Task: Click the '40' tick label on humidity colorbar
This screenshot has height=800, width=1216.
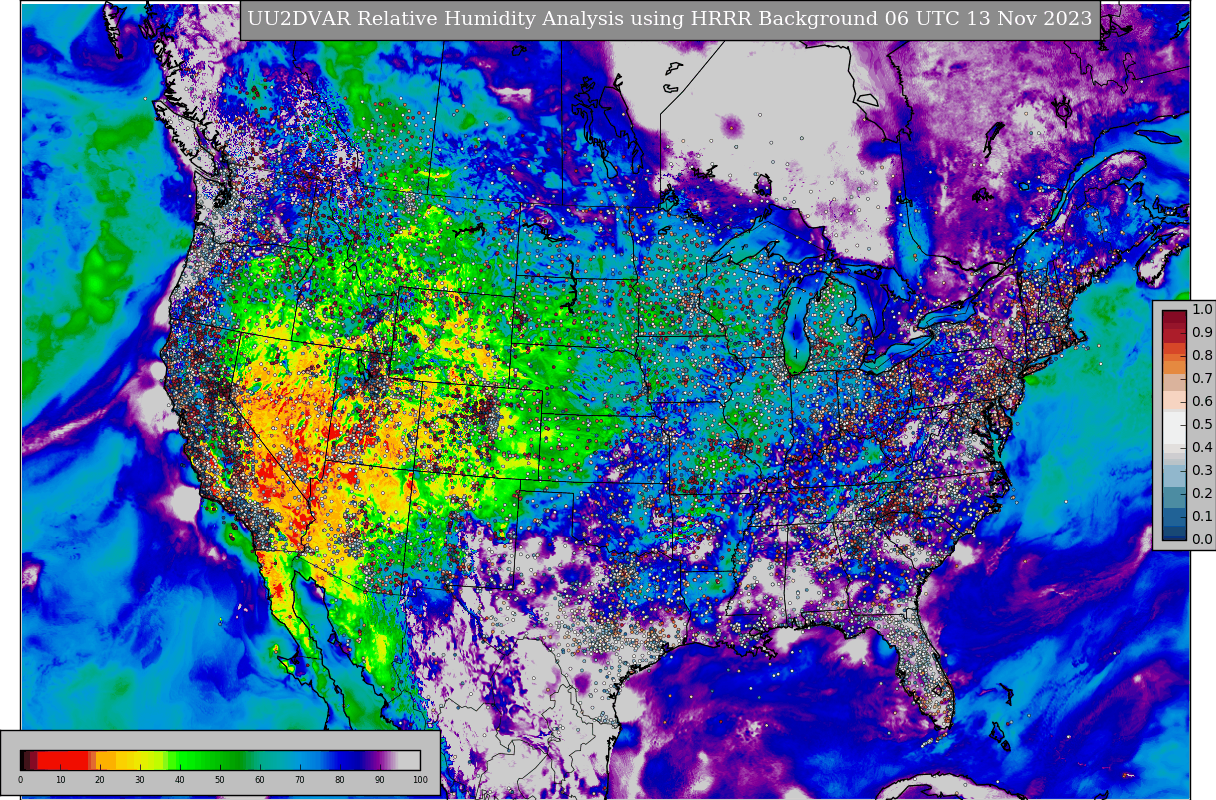Action: click(180, 779)
